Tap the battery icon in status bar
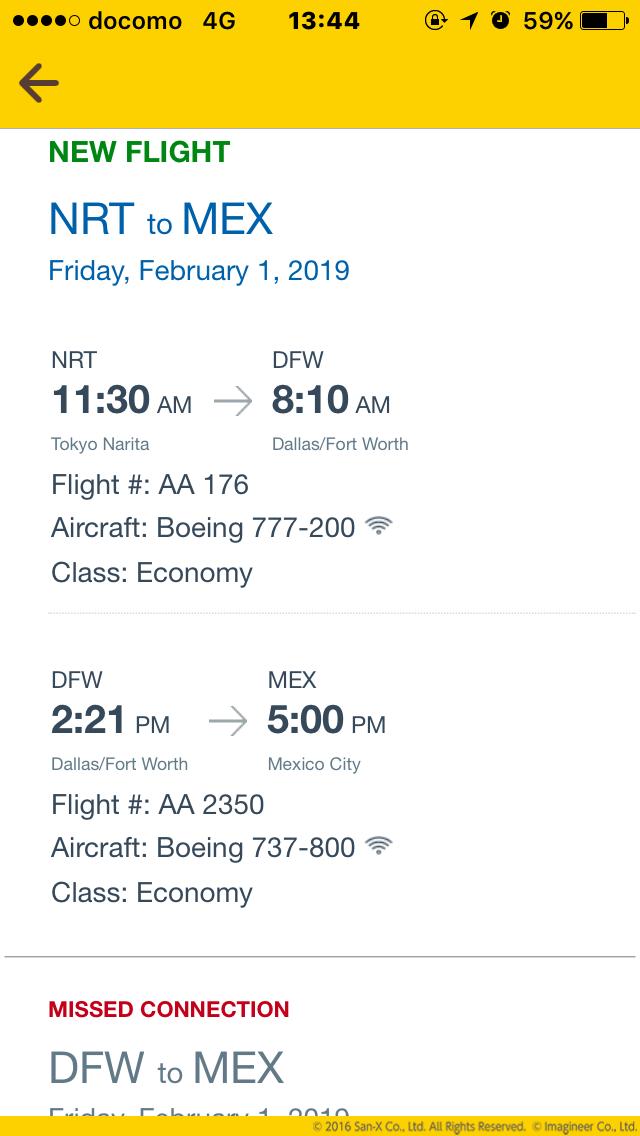This screenshot has width=640, height=1136. tap(606, 20)
